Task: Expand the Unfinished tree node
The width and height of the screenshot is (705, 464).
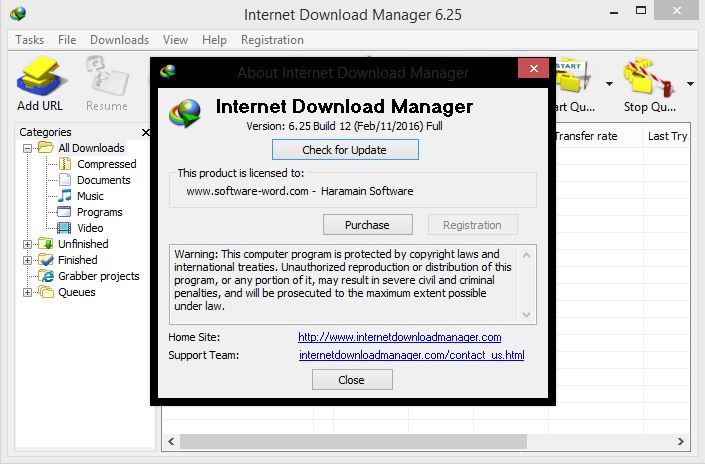Action: point(27,244)
